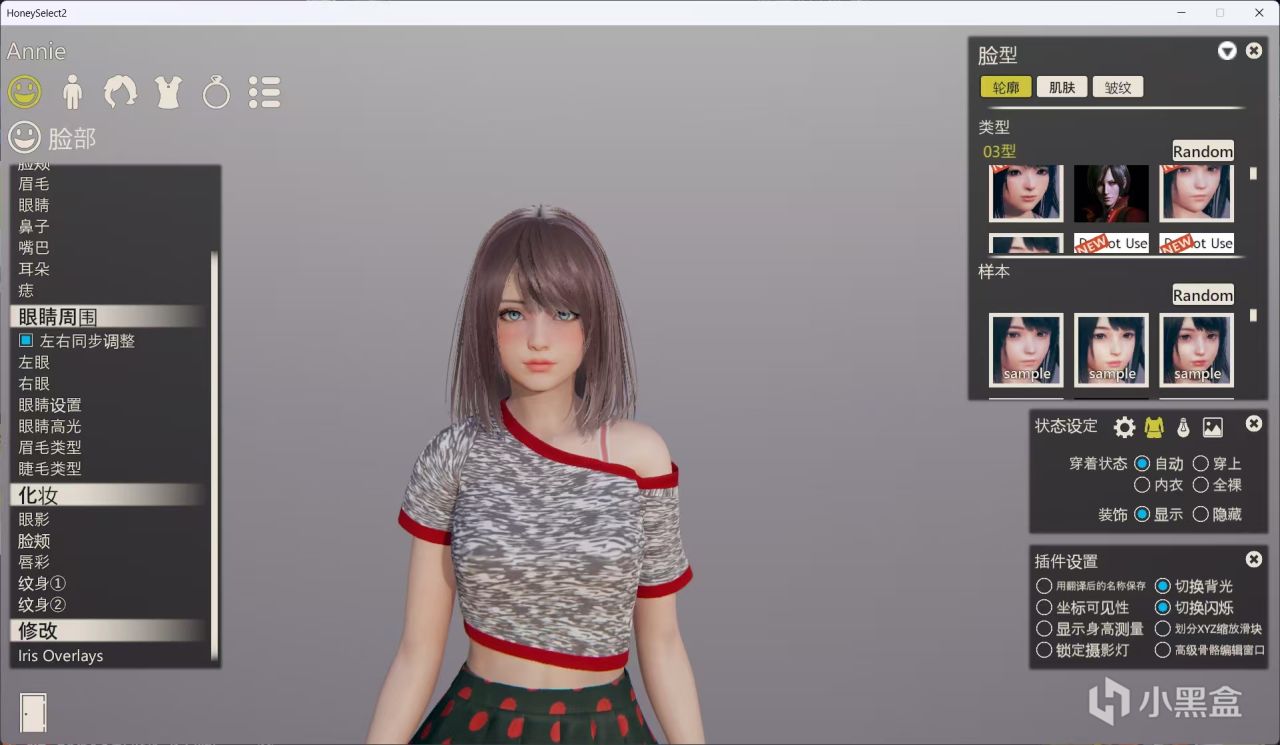Image resolution: width=1280 pixels, height=745 pixels.
Task: Open 眼影 under 化妆
Action: coord(34,519)
